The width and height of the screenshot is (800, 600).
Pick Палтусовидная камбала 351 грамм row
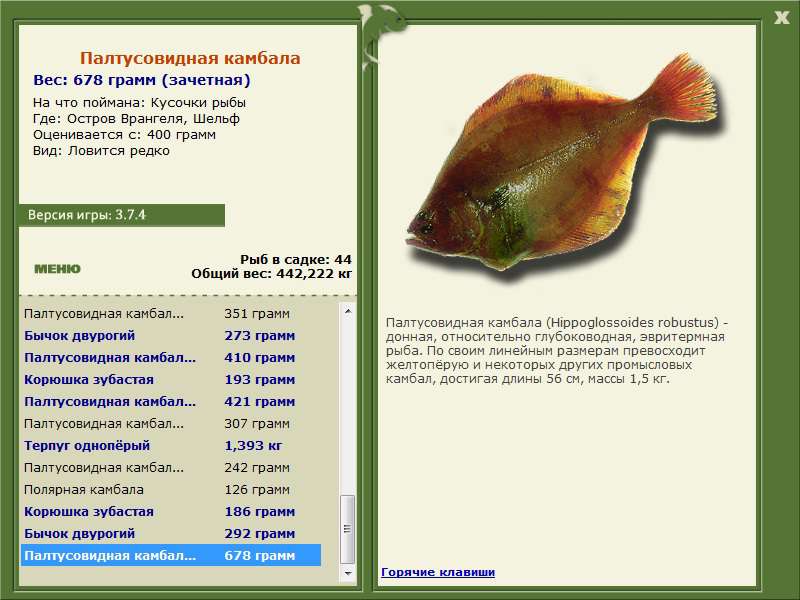coord(160,314)
